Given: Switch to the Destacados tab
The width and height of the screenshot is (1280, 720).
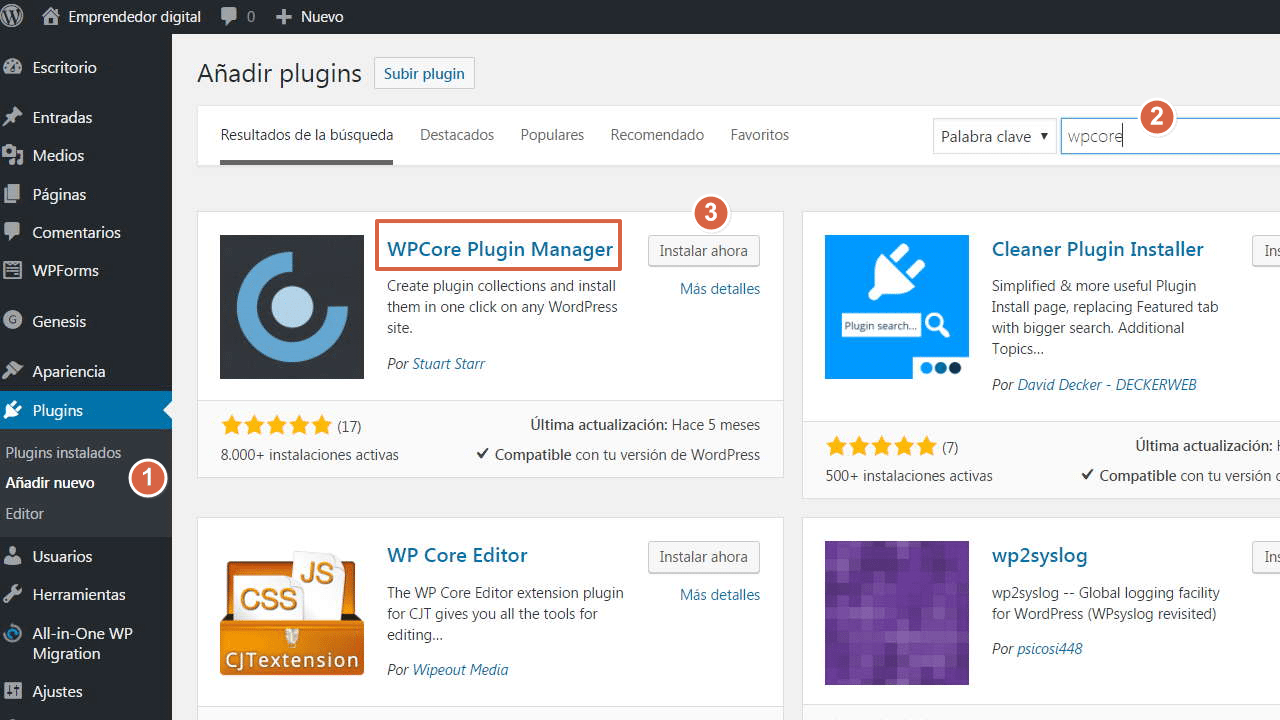Looking at the screenshot, I should click(x=457, y=135).
